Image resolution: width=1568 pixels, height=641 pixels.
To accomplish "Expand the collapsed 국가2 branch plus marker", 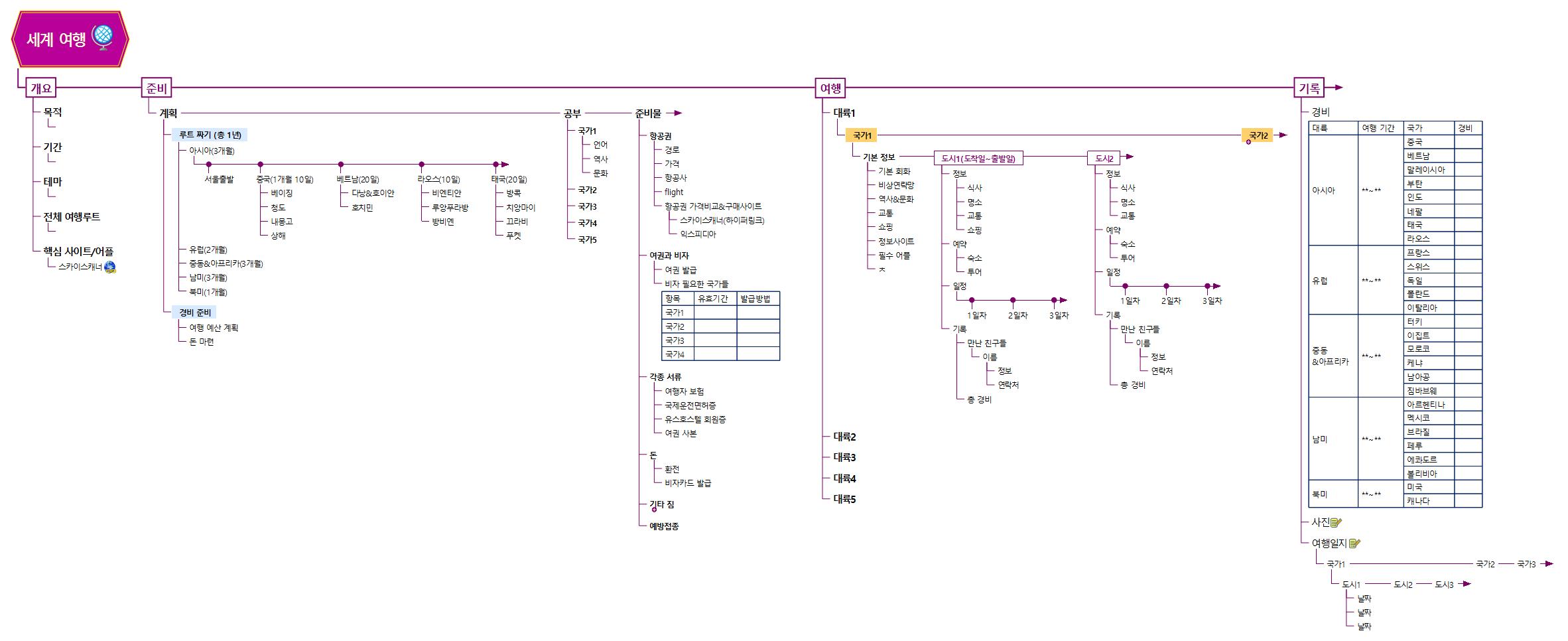I will (x=1248, y=142).
